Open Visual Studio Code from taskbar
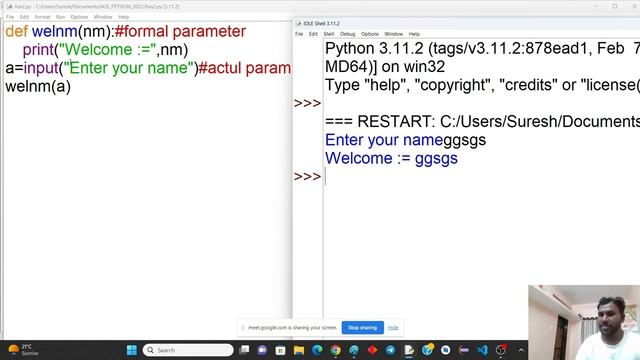The image size is (640, 360). point(482,350)
